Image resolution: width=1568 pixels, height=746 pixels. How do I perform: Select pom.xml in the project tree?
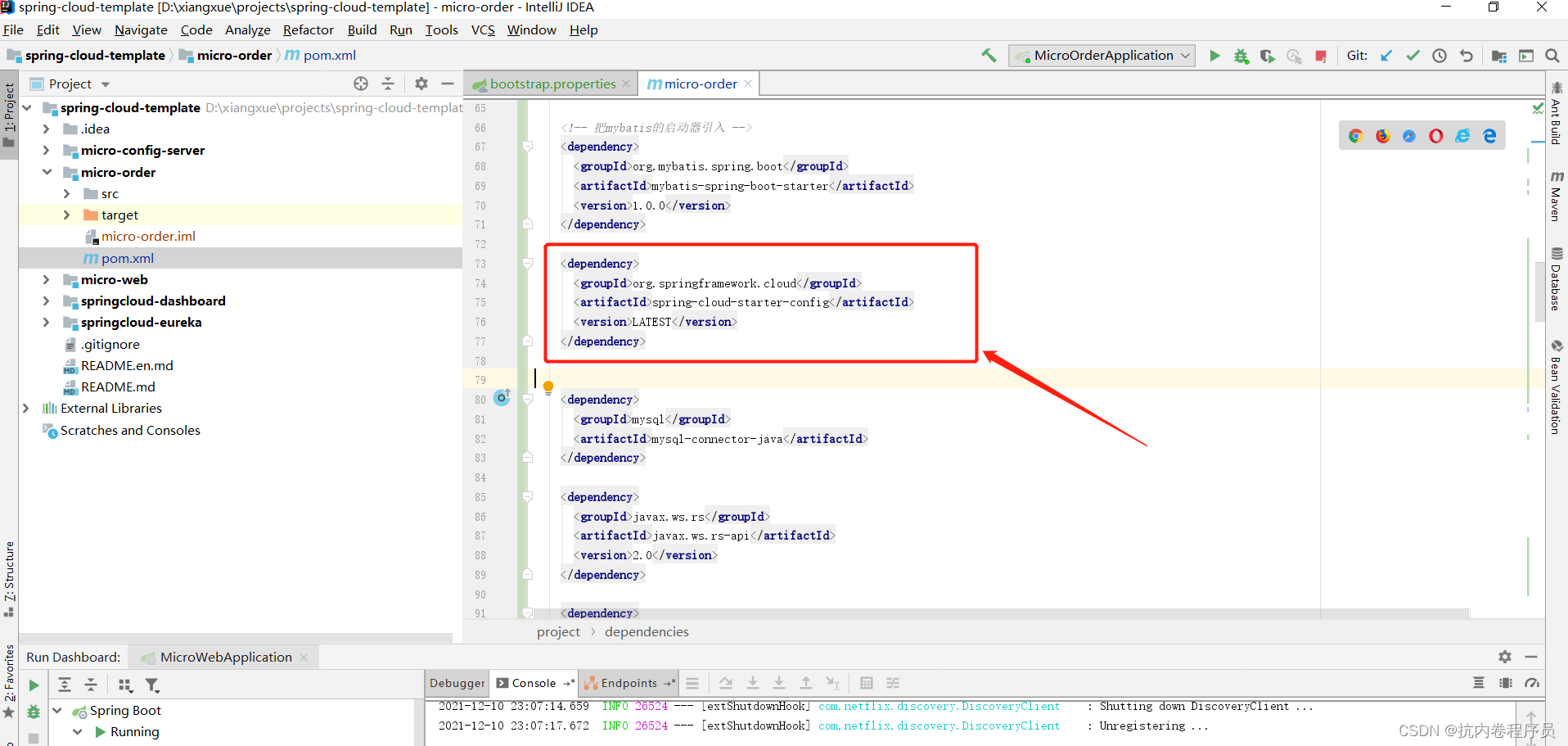click(127, 258)
